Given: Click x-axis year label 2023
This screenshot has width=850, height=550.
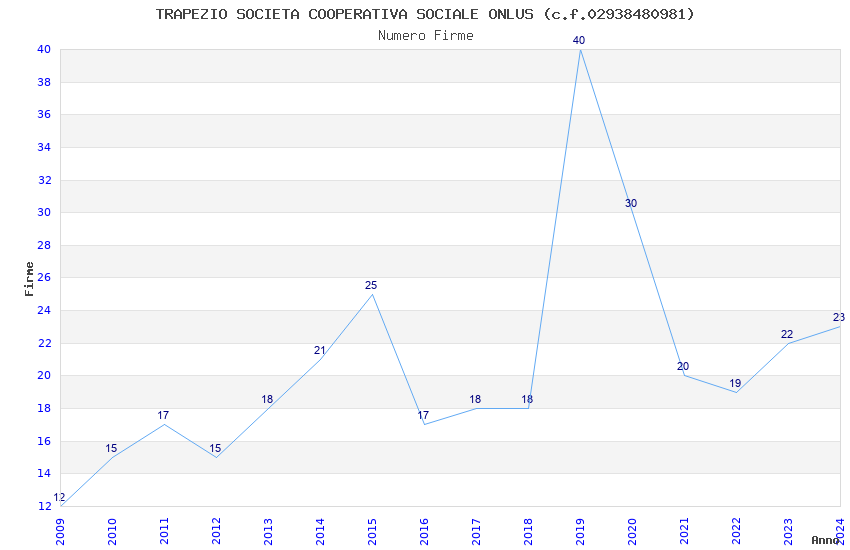Looking at the screenshot, I should coord(789,531).
